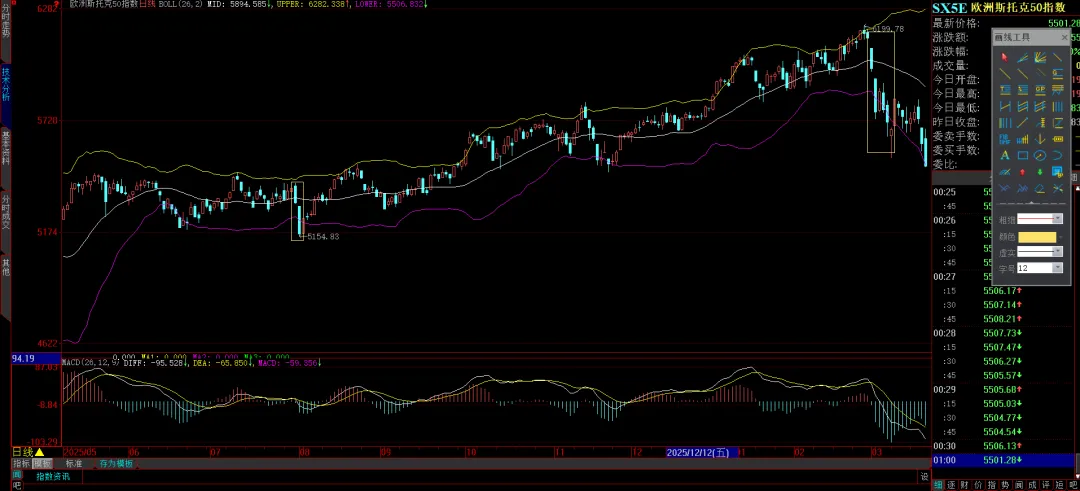Close the 画线工具 panel
This screenshot has height=491, width=1080.
tap(1065, 37)
